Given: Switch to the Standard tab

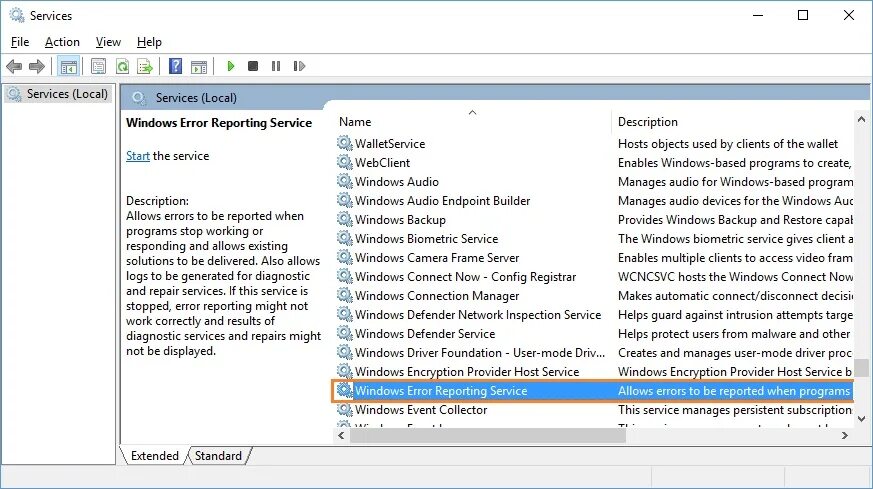Looking at the screenshot, I should 218,456.
